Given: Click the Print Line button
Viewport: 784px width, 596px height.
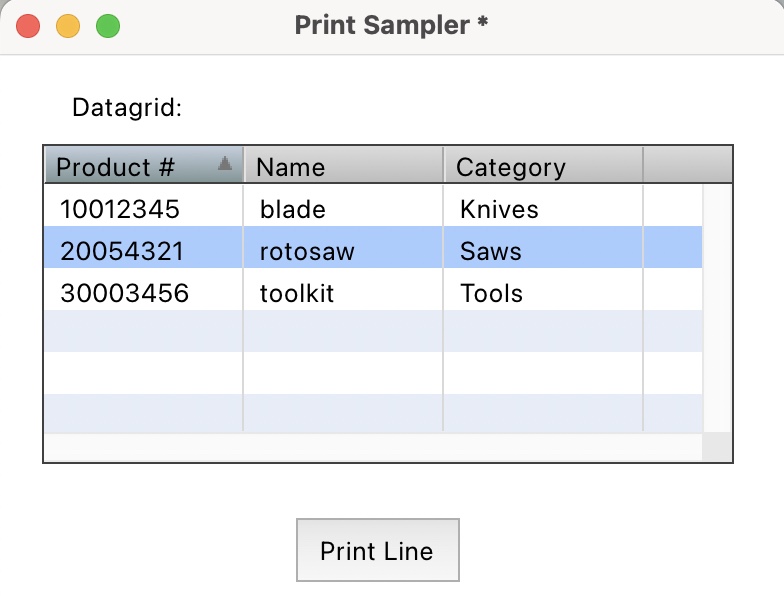Looking at the screenshot, I should (377, 550).
